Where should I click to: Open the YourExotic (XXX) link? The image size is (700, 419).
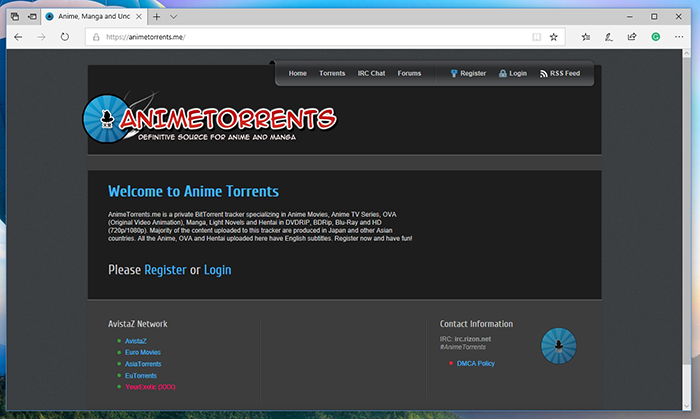(x=150, y=387)
